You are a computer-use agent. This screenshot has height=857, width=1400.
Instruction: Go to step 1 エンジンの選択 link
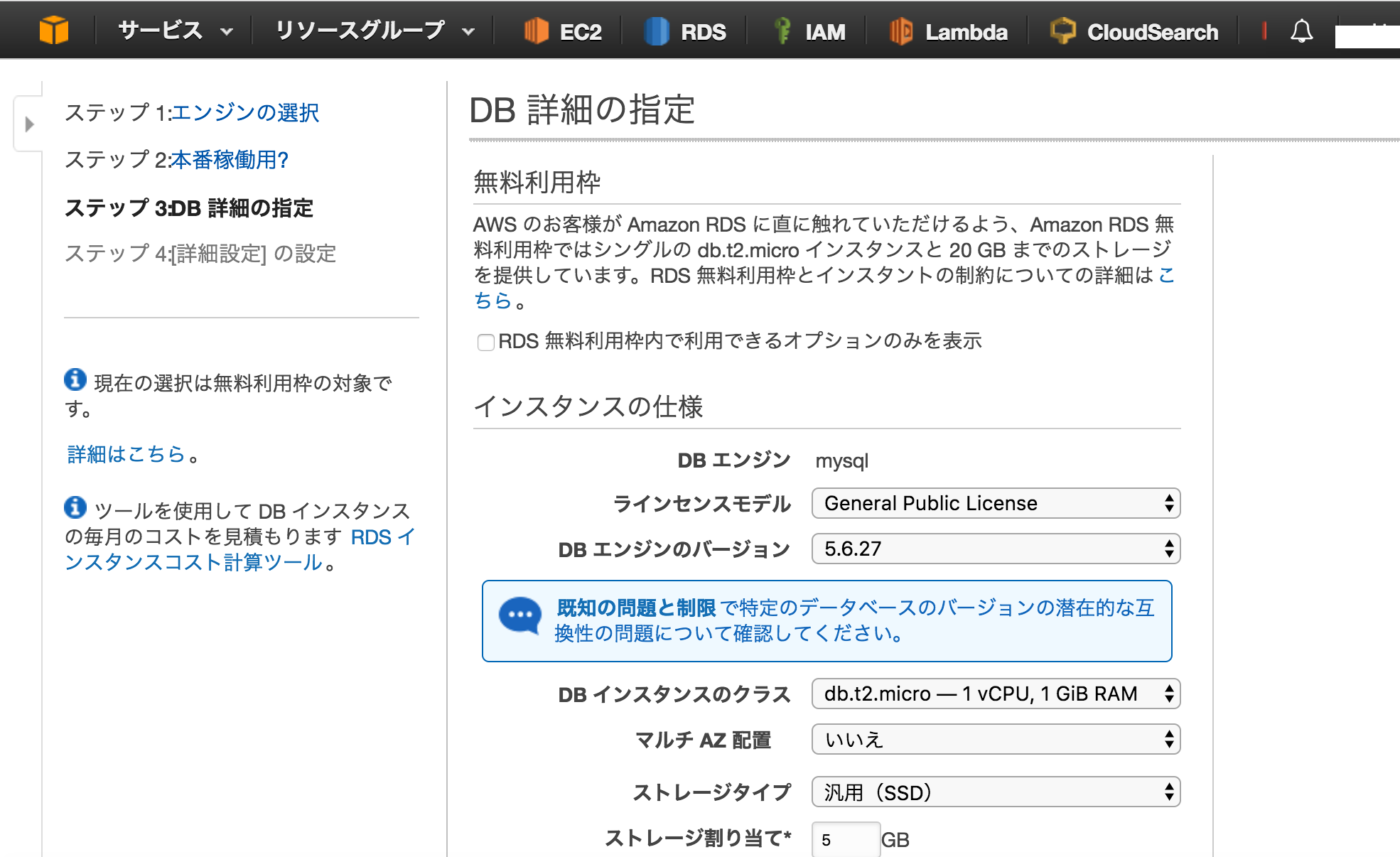coord(245,113)
